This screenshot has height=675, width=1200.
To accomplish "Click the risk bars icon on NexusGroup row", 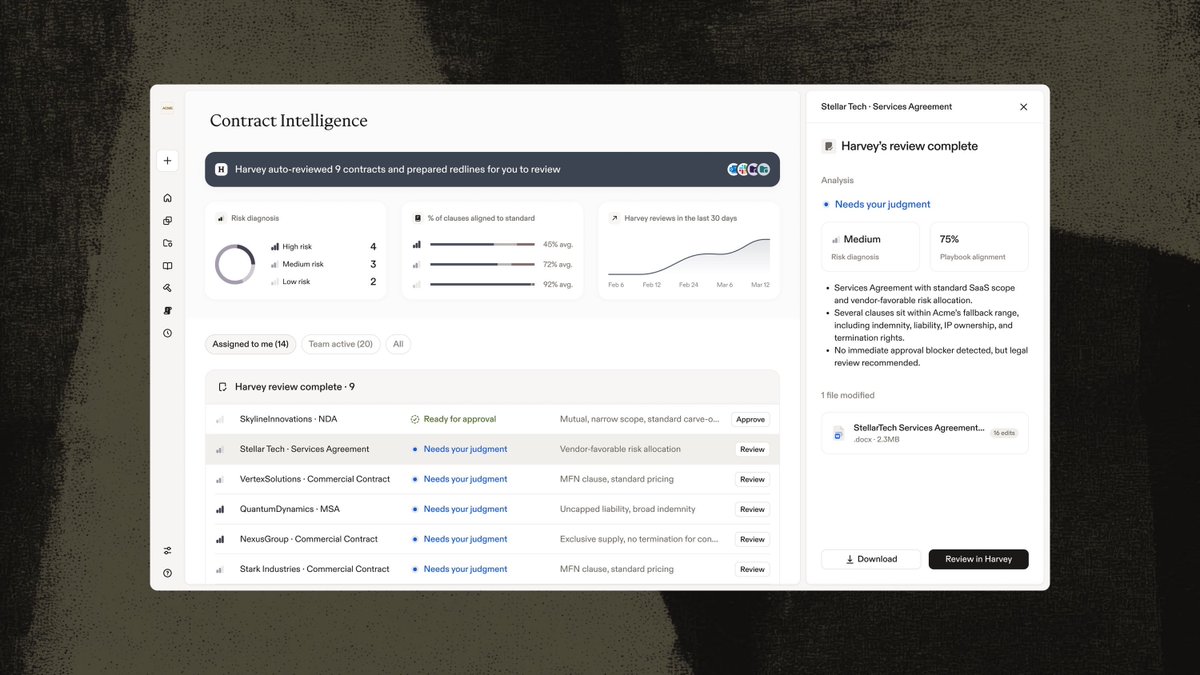I will [x=220, y=539].
